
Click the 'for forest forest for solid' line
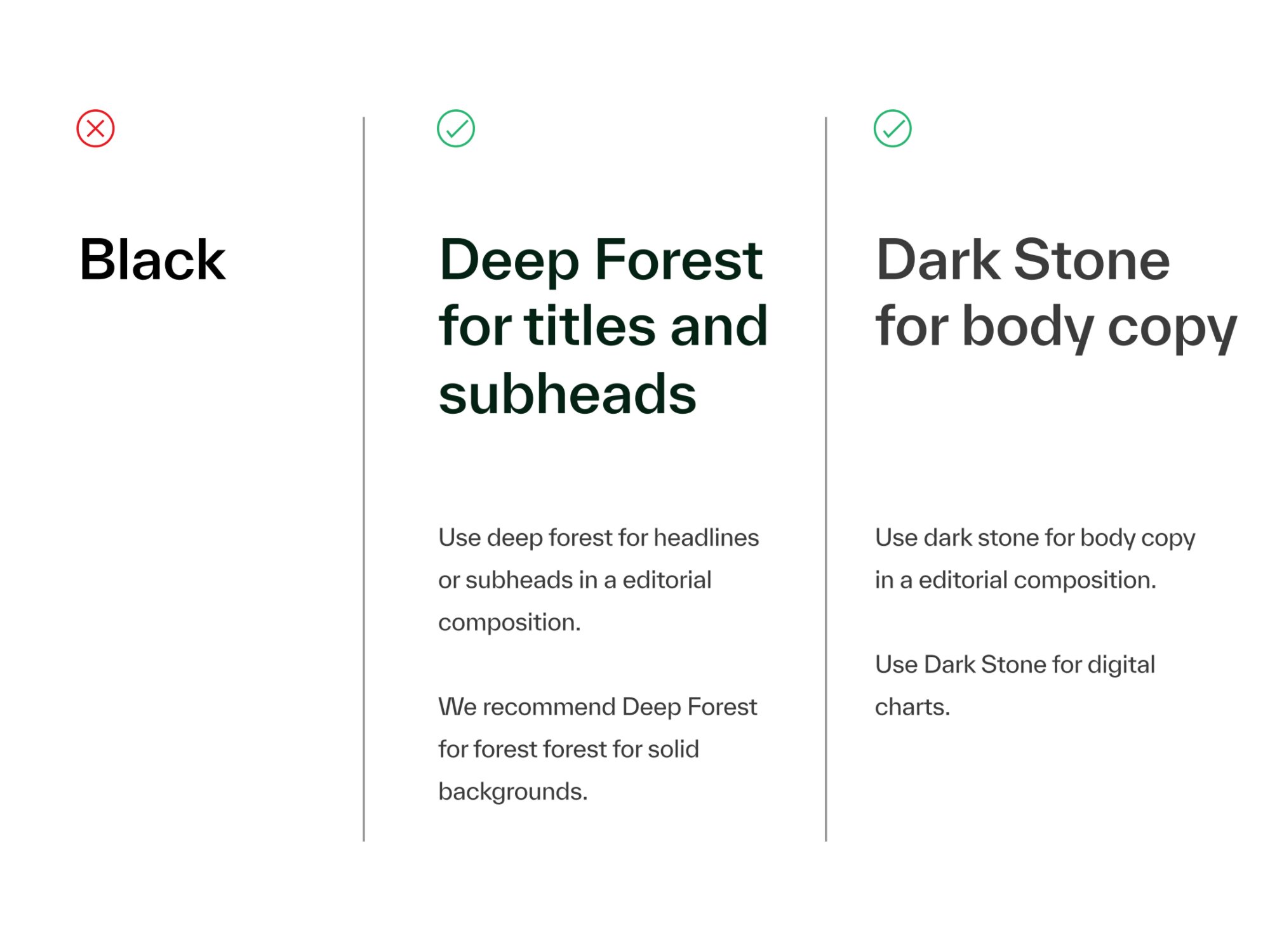click(x=568, y=750)
